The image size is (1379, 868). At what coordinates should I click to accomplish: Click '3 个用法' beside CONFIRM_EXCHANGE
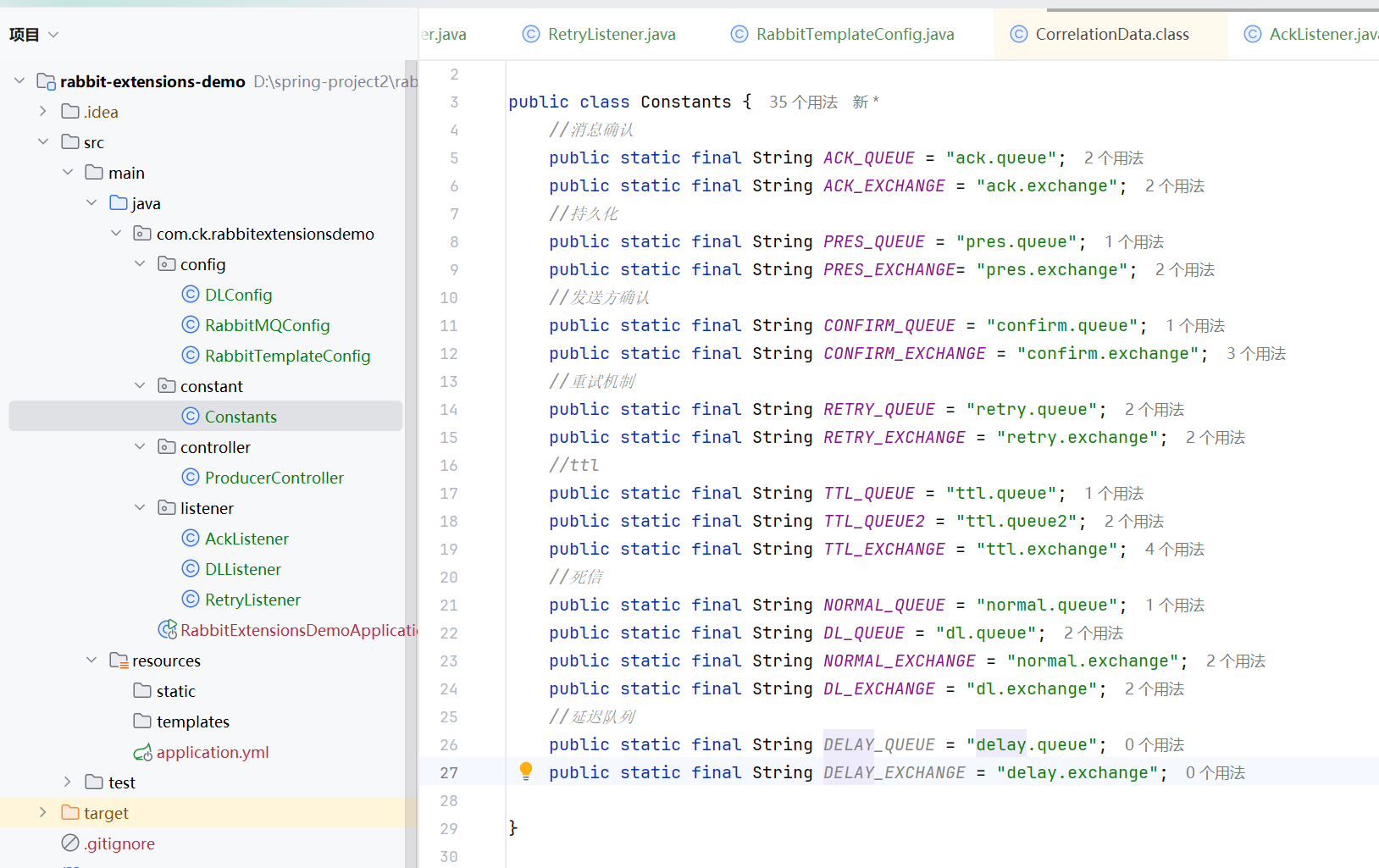[x=1256, y=353]
